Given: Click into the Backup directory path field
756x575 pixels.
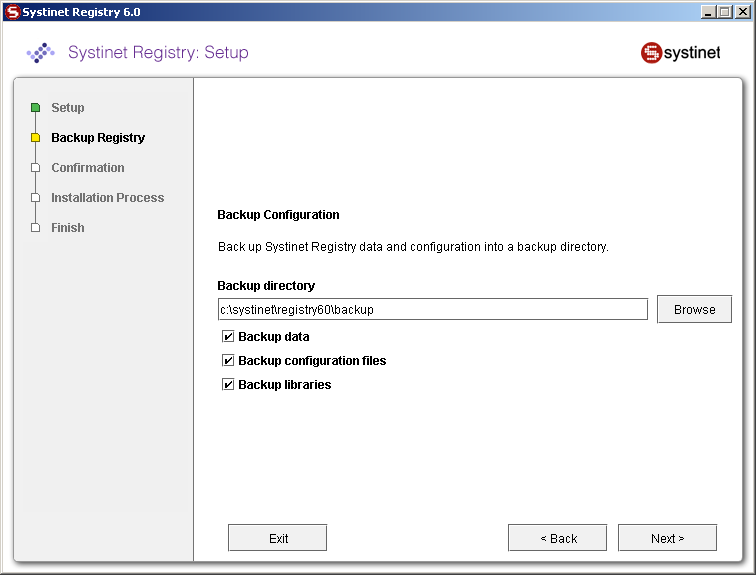Looking at the screenshot, I should pyautogui.click(x=432, y=309).
